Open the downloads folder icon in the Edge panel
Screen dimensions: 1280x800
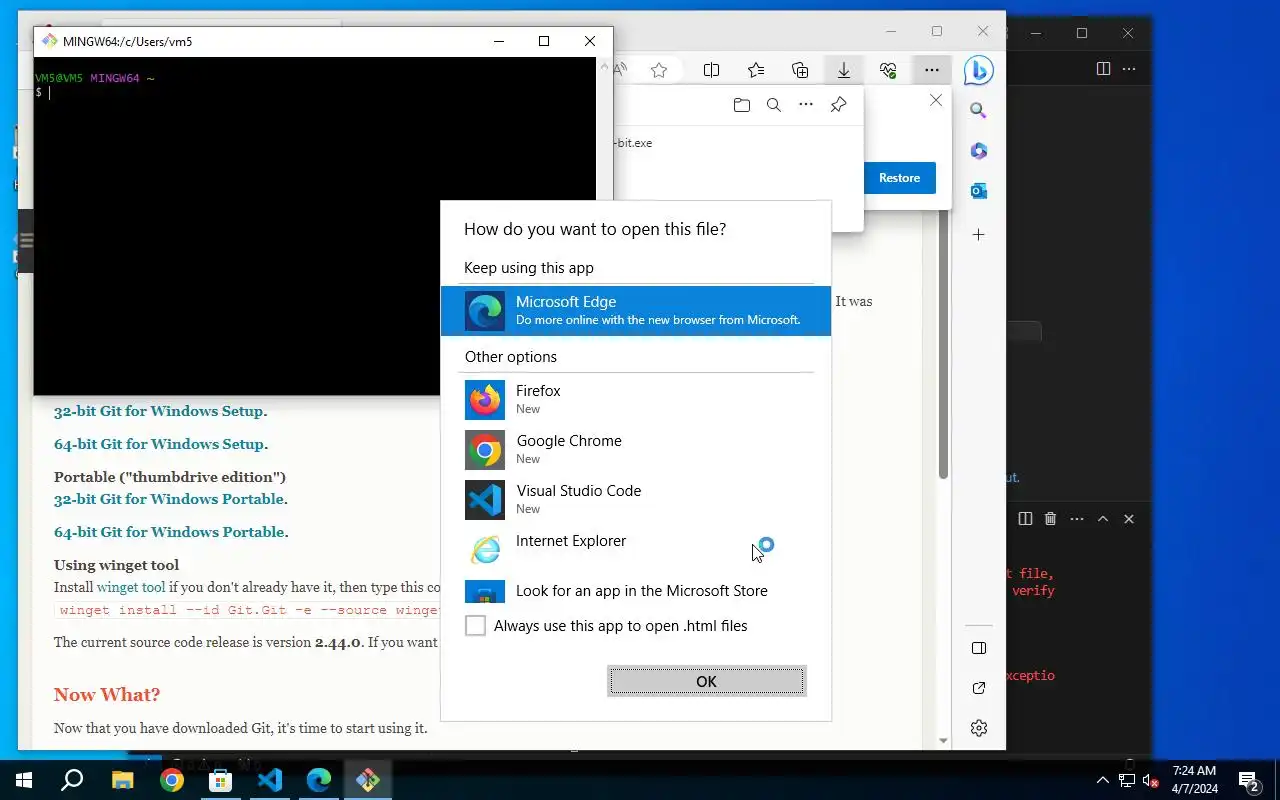pyautogui.click(x=741, y=104)
